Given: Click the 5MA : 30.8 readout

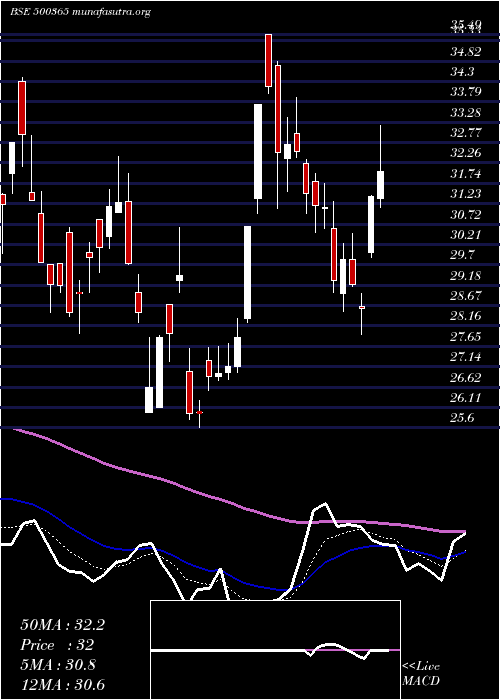Looking at the screenshot, I should (x=58, y=665).
